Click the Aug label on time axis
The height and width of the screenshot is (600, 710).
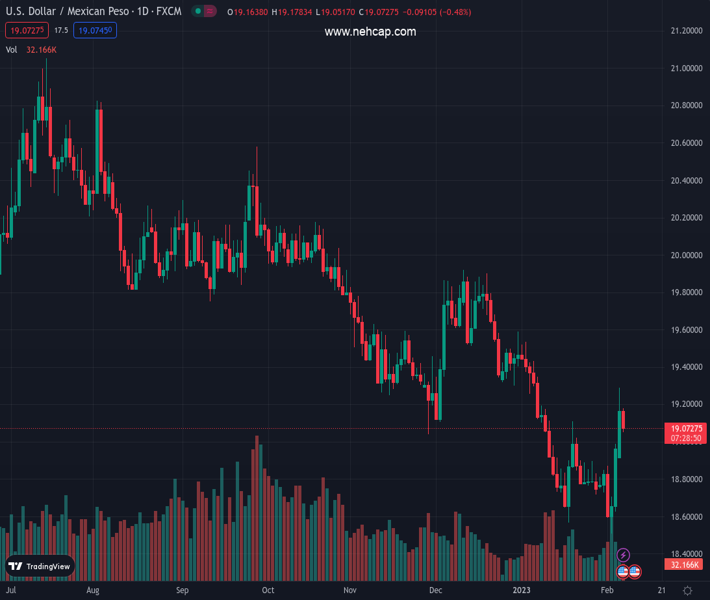tap(92, 590)
